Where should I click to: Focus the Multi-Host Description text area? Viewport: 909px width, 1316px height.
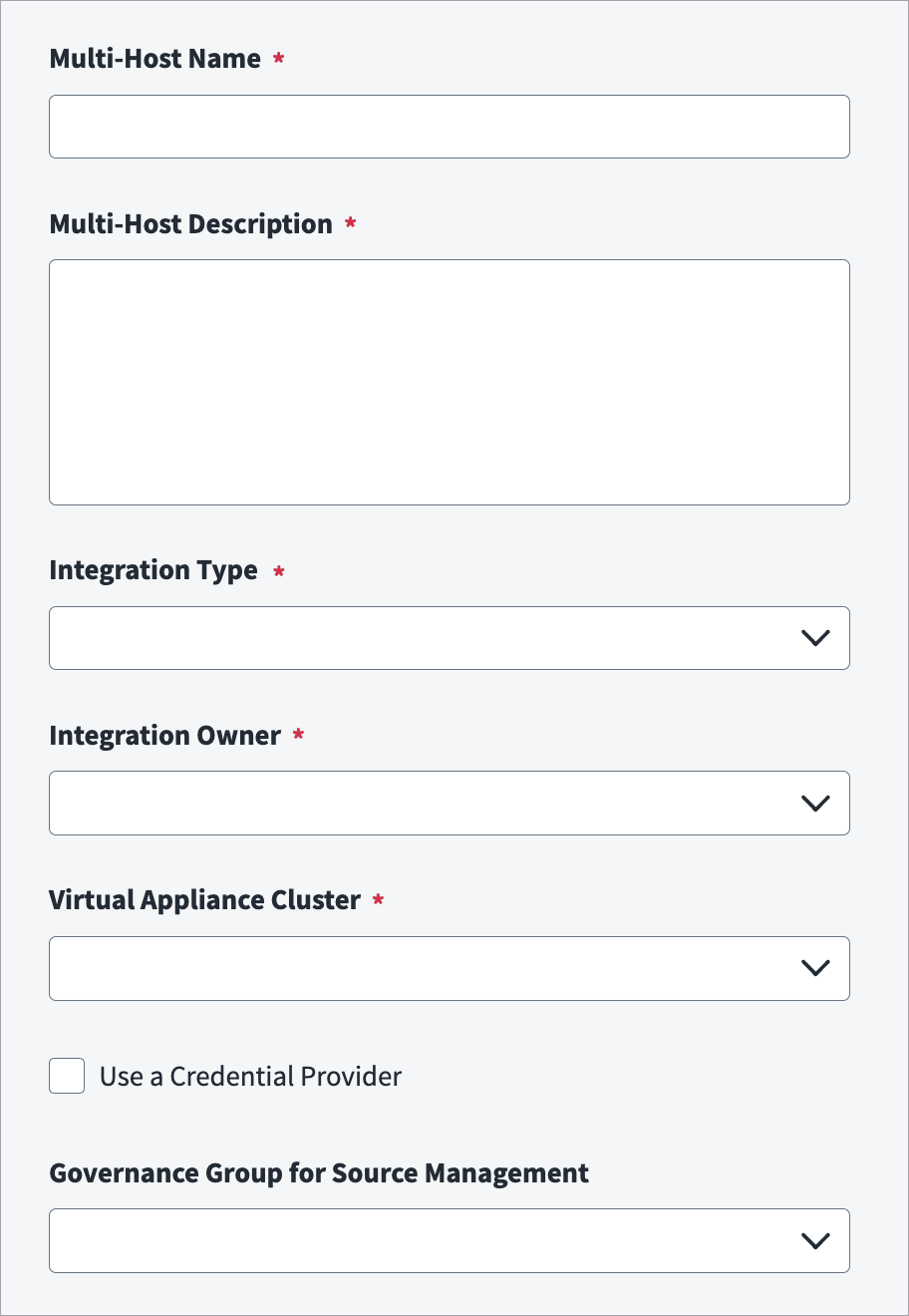[450, 383]
